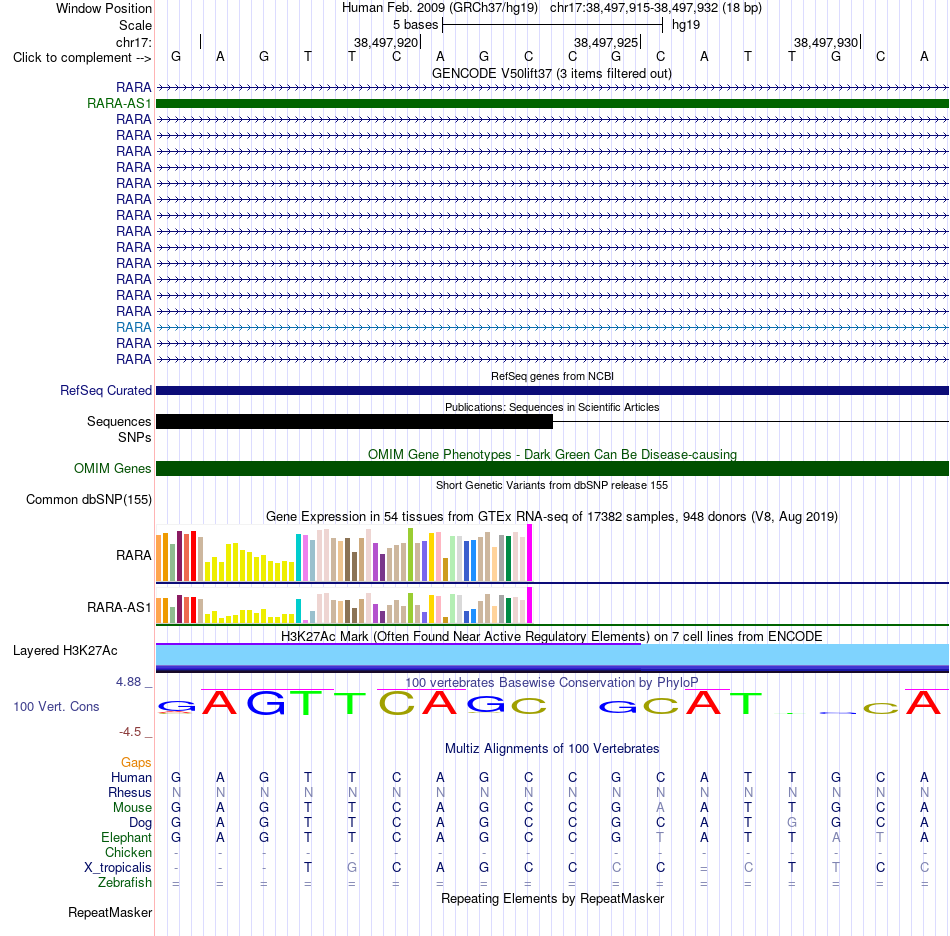Click the RefSeq Curated track label
Viewport: 950px width, 936px height.
point(105,391)
